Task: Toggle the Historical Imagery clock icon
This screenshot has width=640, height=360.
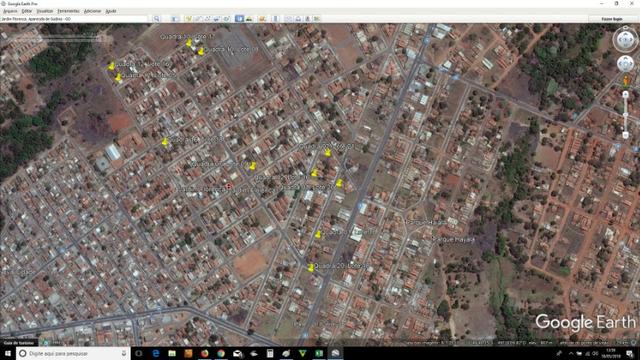Action: [x=239, y=19]
